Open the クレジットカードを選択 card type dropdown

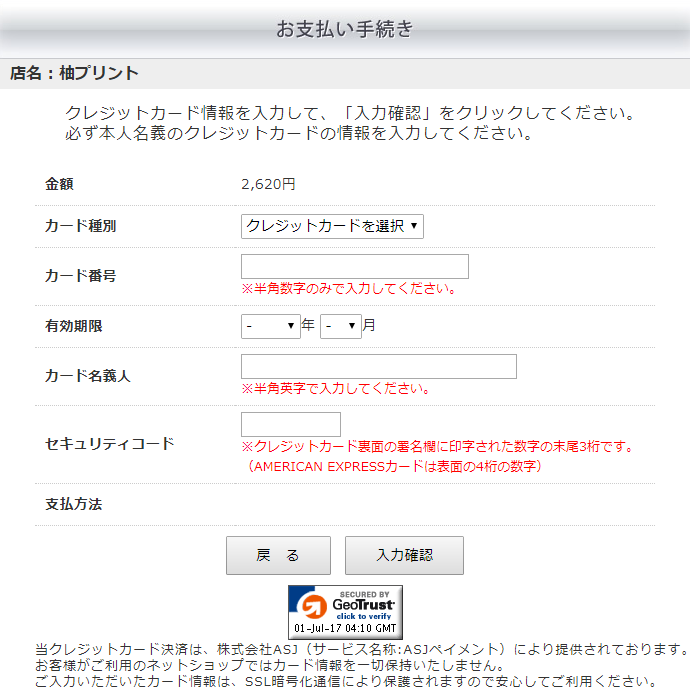[x=332, y=226]
